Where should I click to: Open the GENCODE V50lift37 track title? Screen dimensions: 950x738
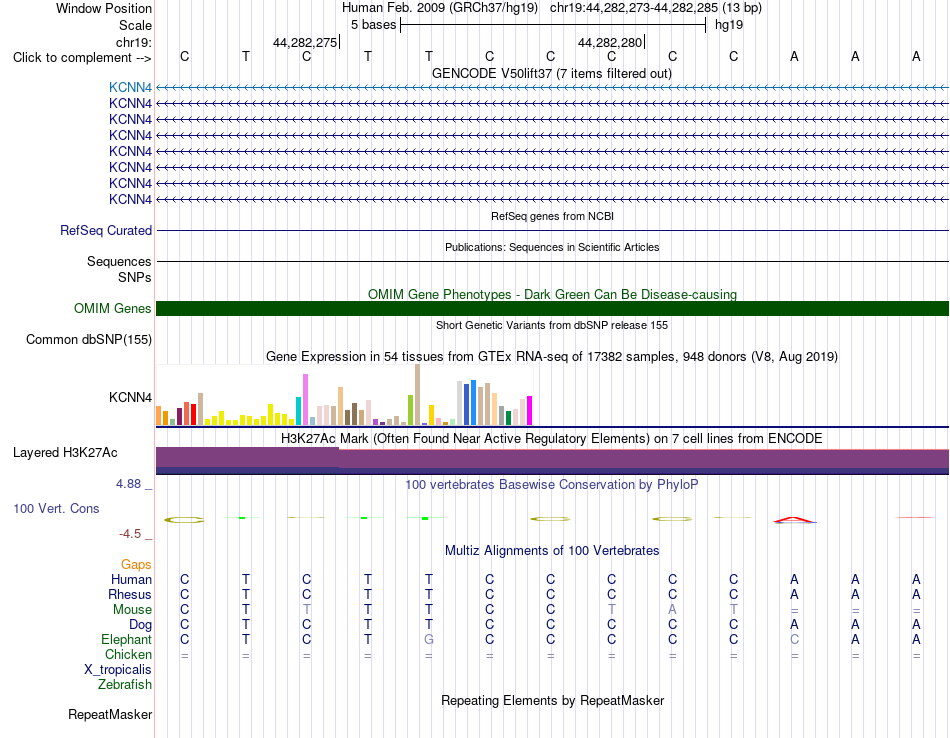[x=552, y=73]
